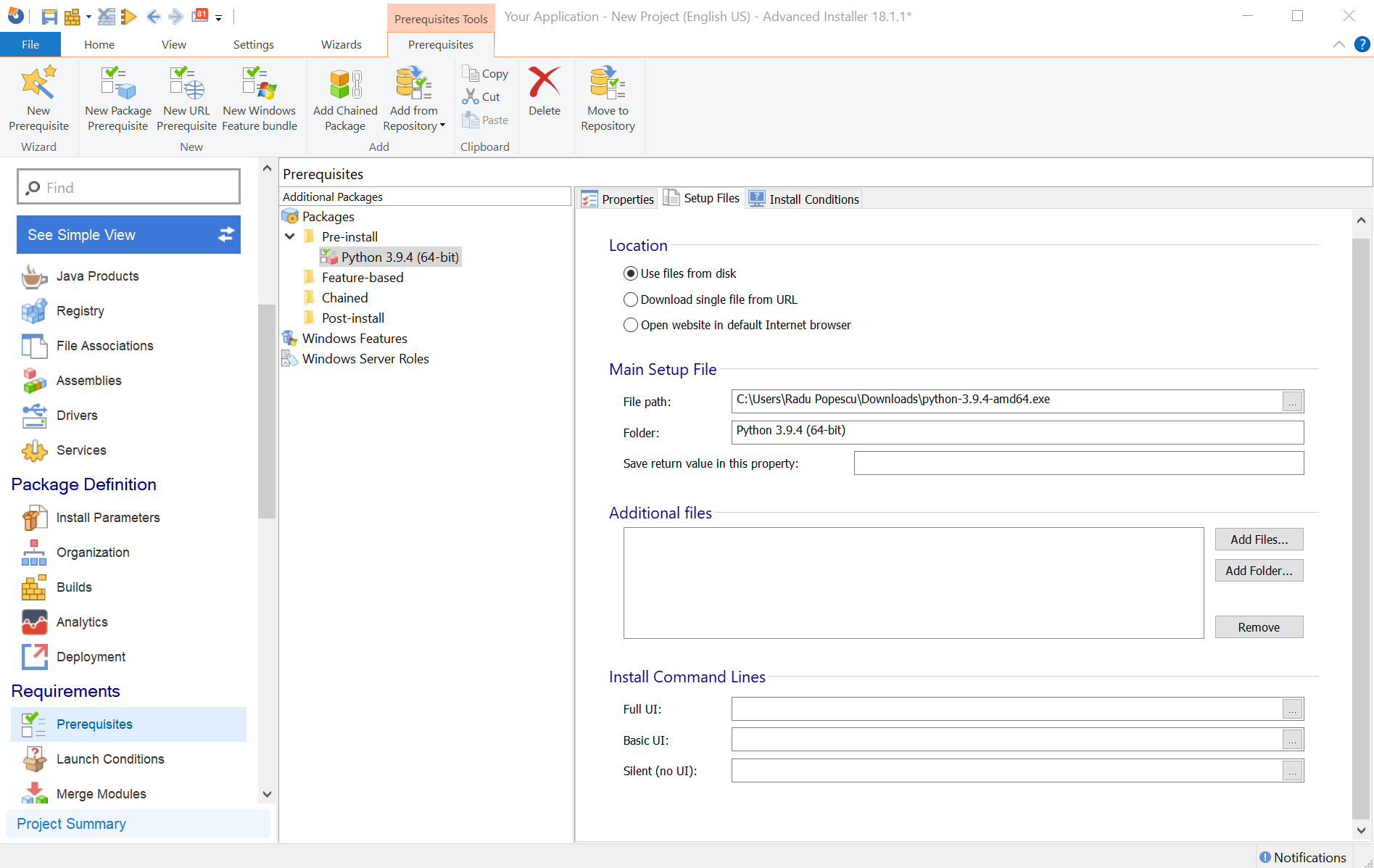Switch to the View ribbon tab
Image resolution: width=1374 pixels, height=868 pixels.
tap(174, 44)
